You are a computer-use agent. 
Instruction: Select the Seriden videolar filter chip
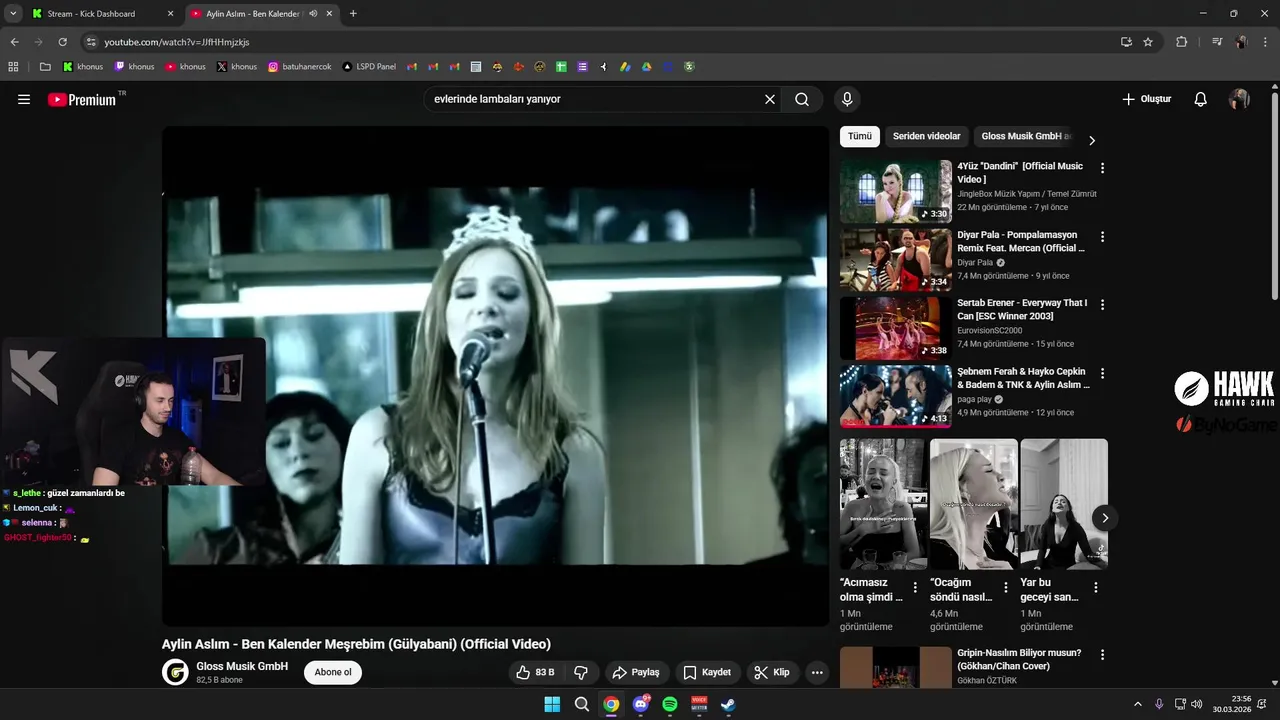[927, 137]
